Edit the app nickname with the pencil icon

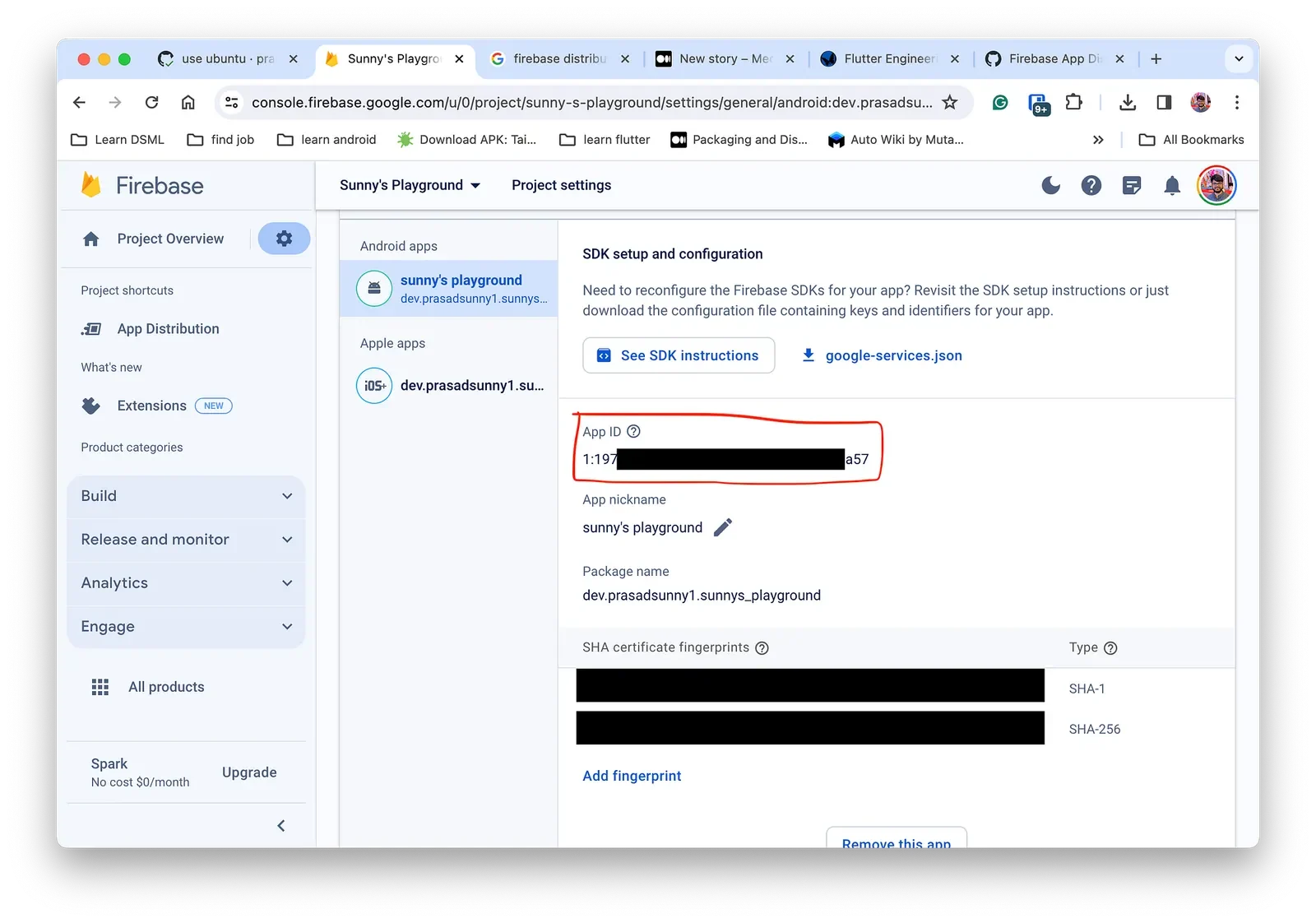722,527
